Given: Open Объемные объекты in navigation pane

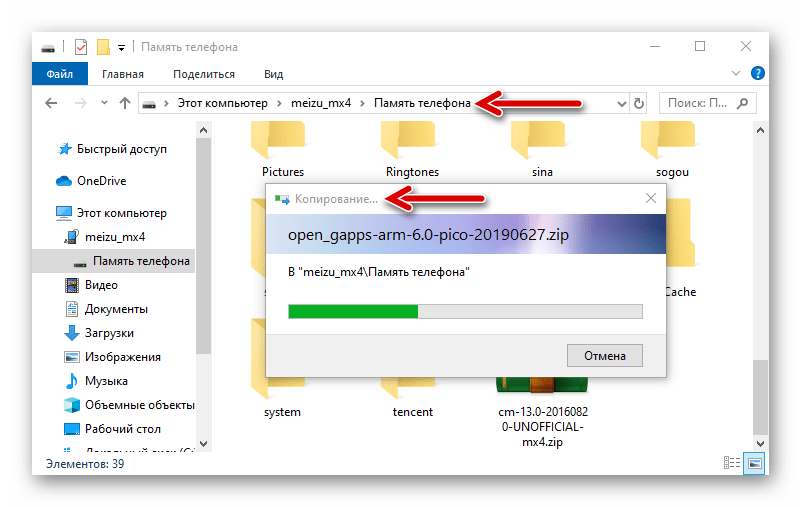Looking at the screenshot, I should coord(139,405).
